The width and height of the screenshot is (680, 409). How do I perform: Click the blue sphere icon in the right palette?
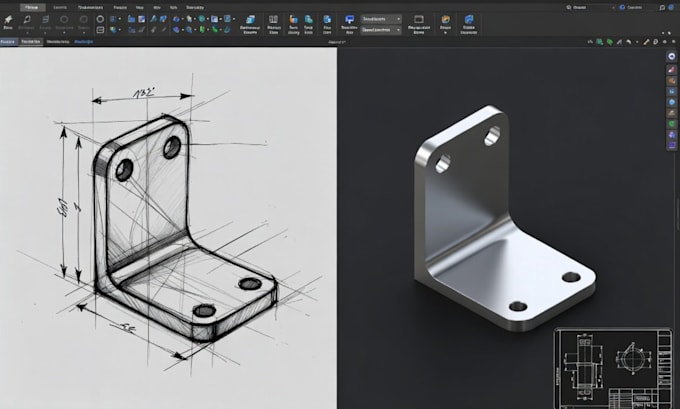tap(672, 102)
